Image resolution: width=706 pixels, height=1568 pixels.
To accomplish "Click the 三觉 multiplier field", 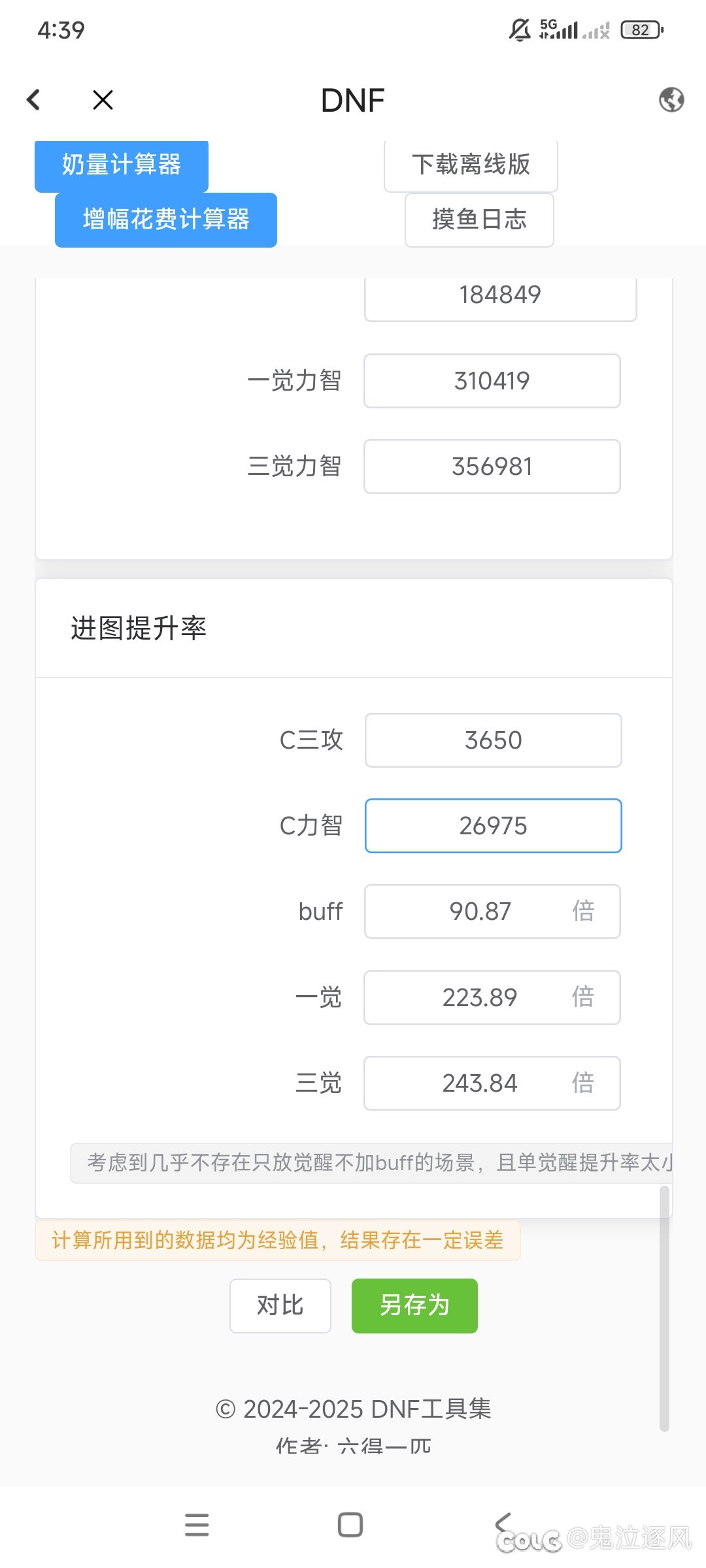I will pos(480,1083).
